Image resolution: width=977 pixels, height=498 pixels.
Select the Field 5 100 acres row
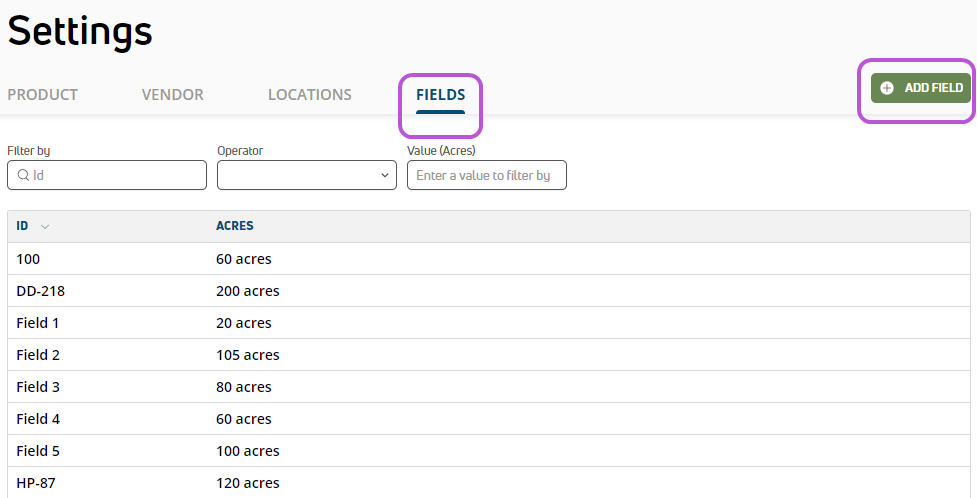pos(488,451)
